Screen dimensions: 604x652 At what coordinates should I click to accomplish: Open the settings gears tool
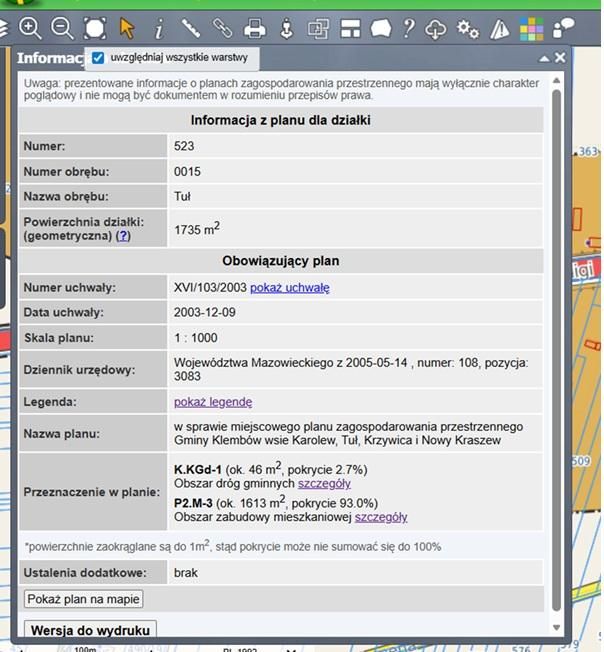tap(467, 28)
